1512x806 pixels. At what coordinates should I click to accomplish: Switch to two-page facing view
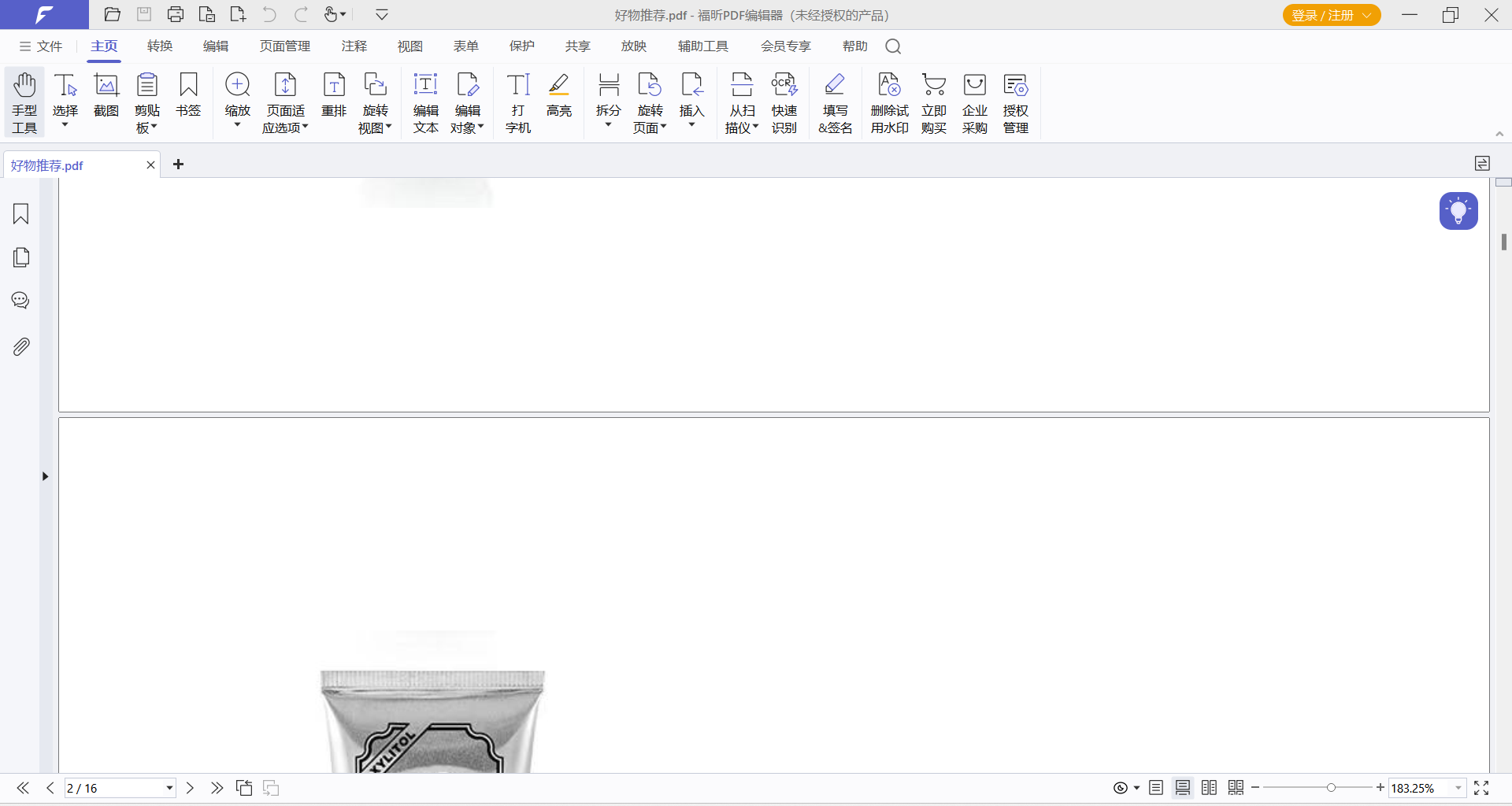[x=1210, y=788]
